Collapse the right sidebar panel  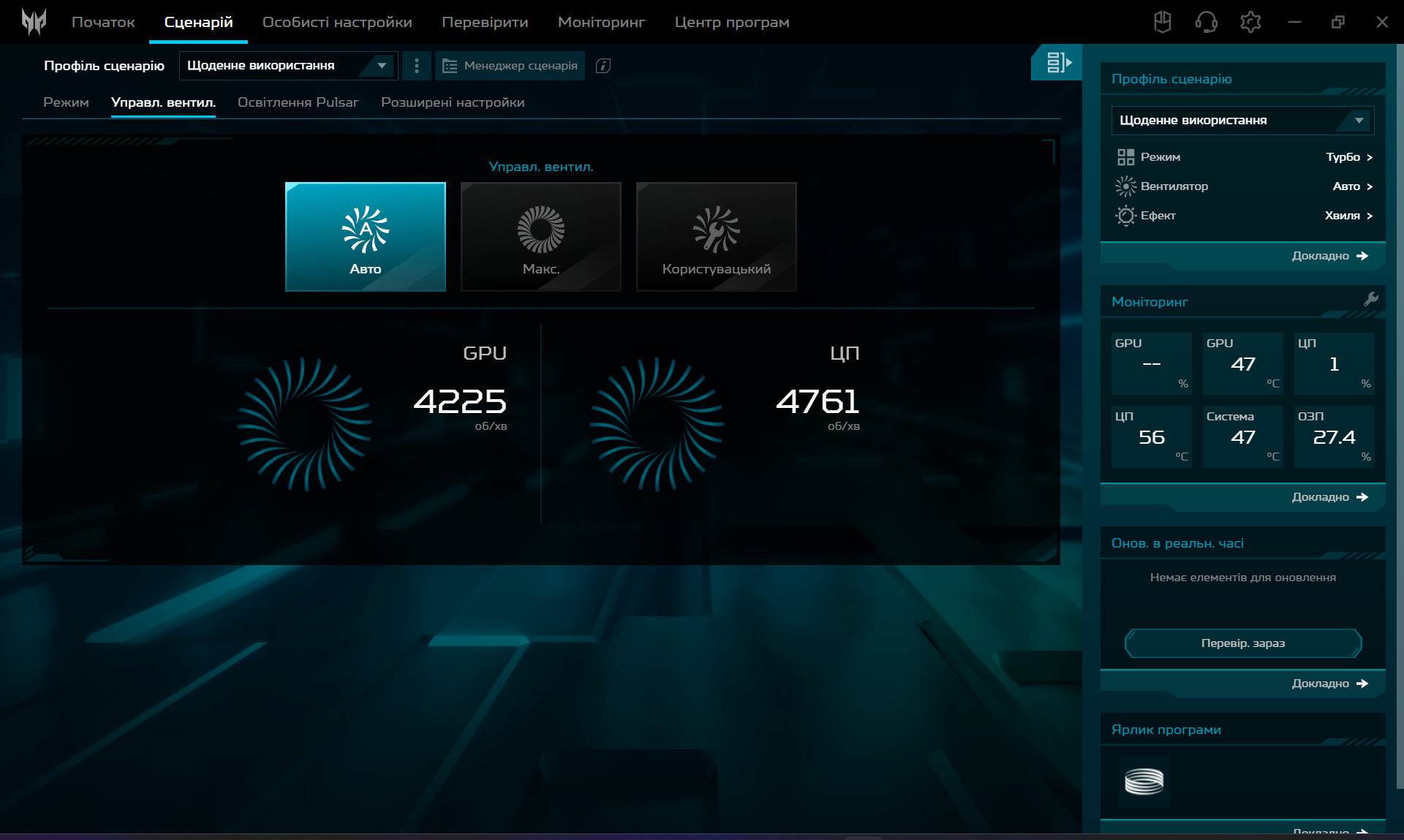tap(1057, 63)
